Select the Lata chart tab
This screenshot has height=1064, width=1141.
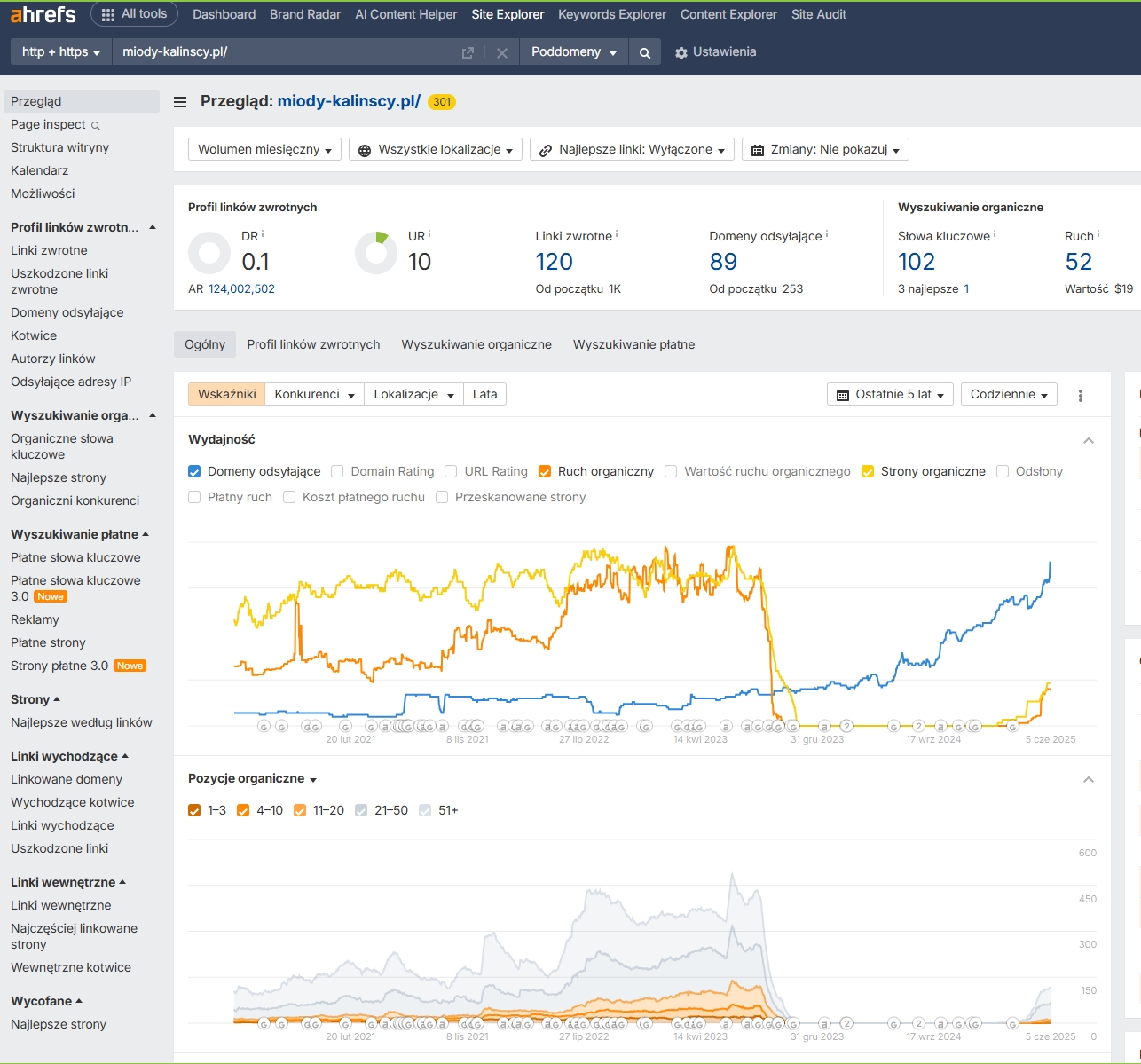tap(485, 395)
